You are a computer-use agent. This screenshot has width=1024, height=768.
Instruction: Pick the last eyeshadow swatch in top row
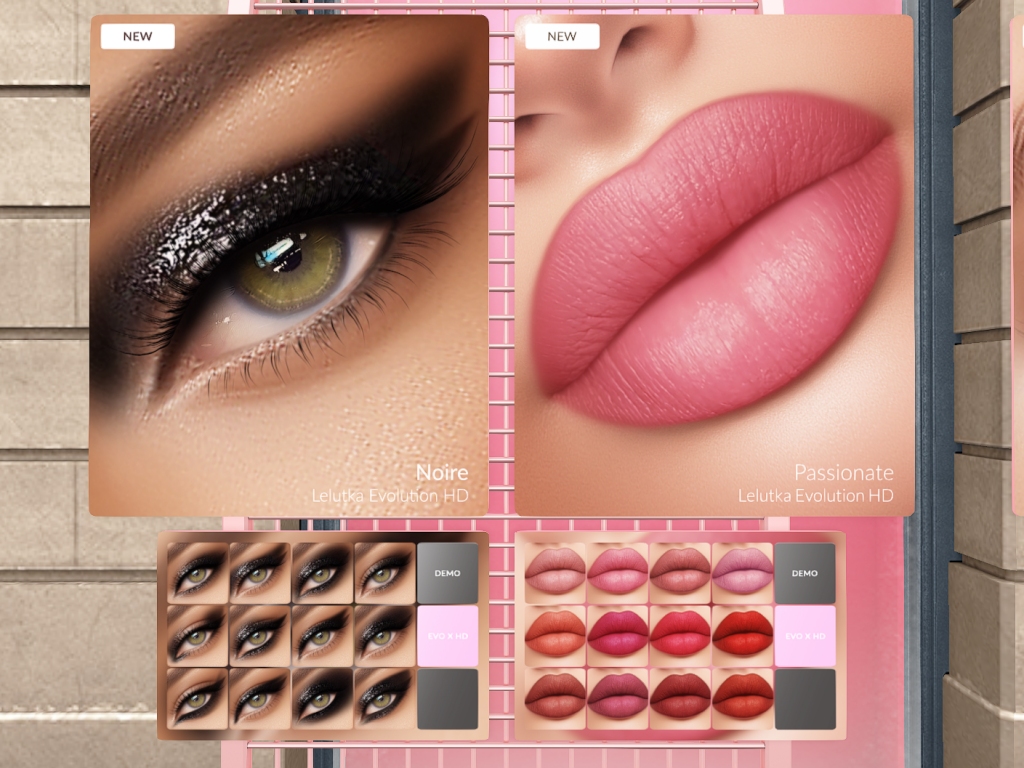click(384, 573)
